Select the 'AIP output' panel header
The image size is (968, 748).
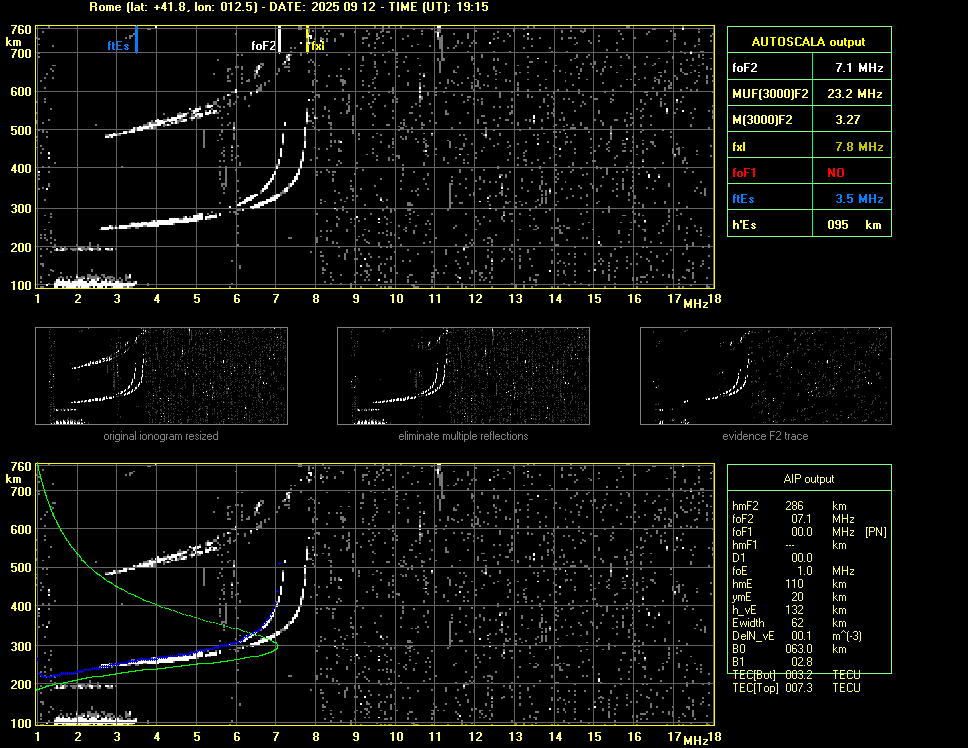pyautogui.click(x=809, y=479)
